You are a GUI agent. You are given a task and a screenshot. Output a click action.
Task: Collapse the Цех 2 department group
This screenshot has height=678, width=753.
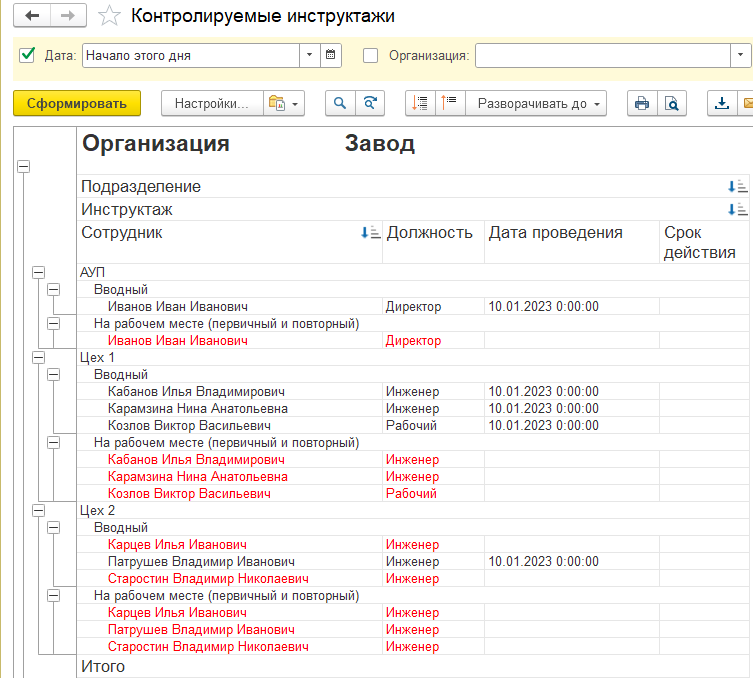[x=38, y=510]
